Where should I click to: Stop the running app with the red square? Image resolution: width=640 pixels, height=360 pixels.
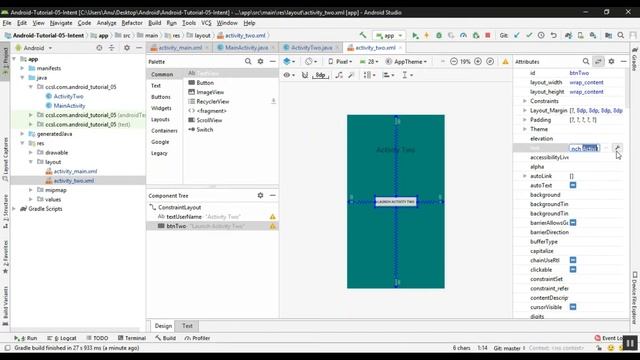[x=487, y=36]
